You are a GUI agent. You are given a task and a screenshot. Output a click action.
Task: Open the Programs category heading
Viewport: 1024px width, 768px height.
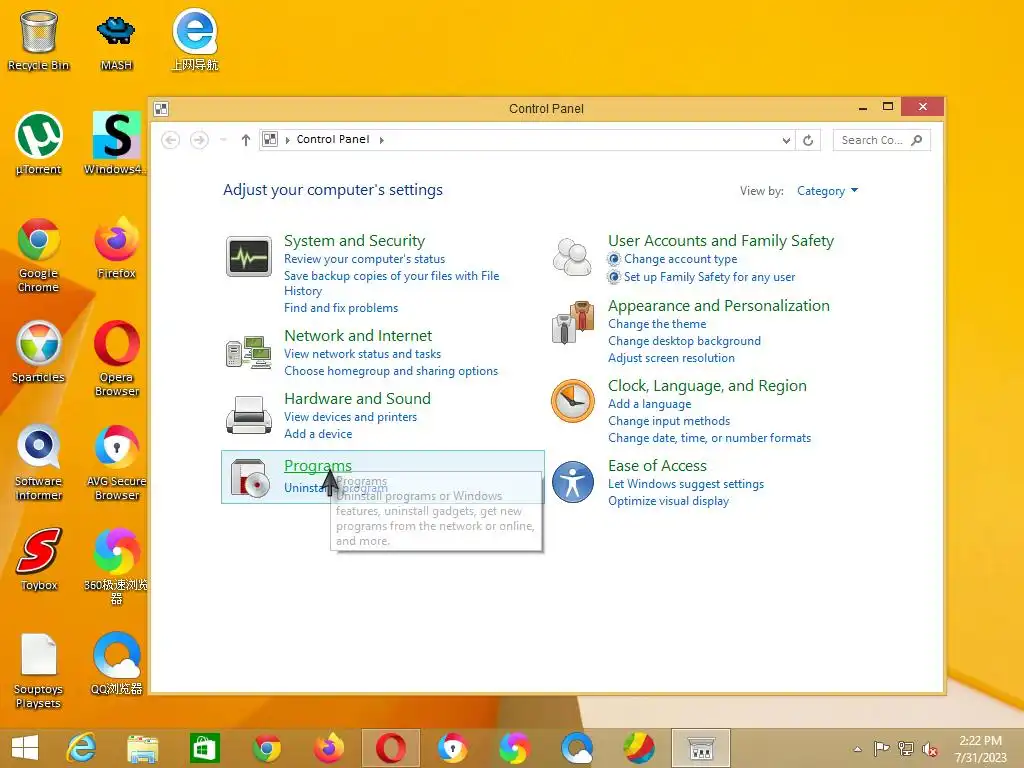tap(318, 466)
